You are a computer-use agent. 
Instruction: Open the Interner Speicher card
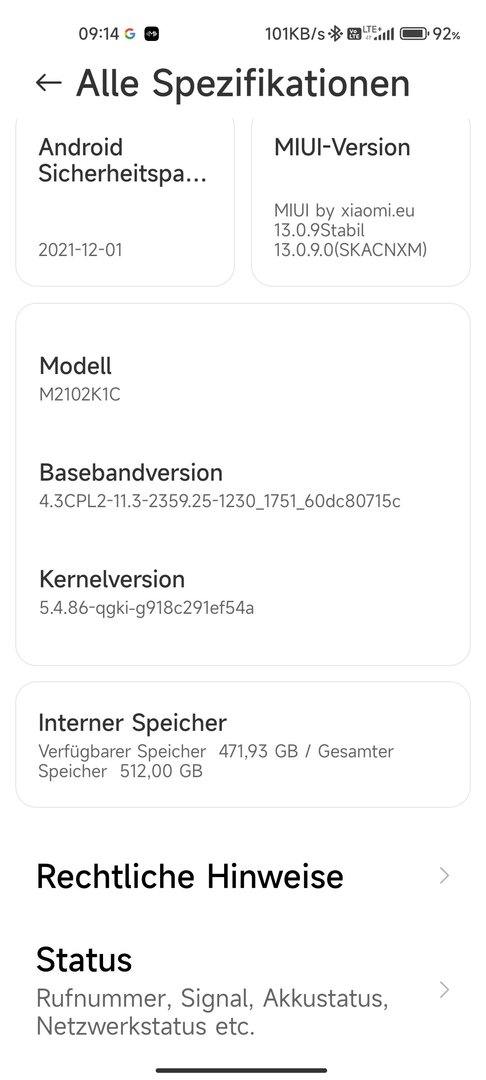[x=243, y=745]
